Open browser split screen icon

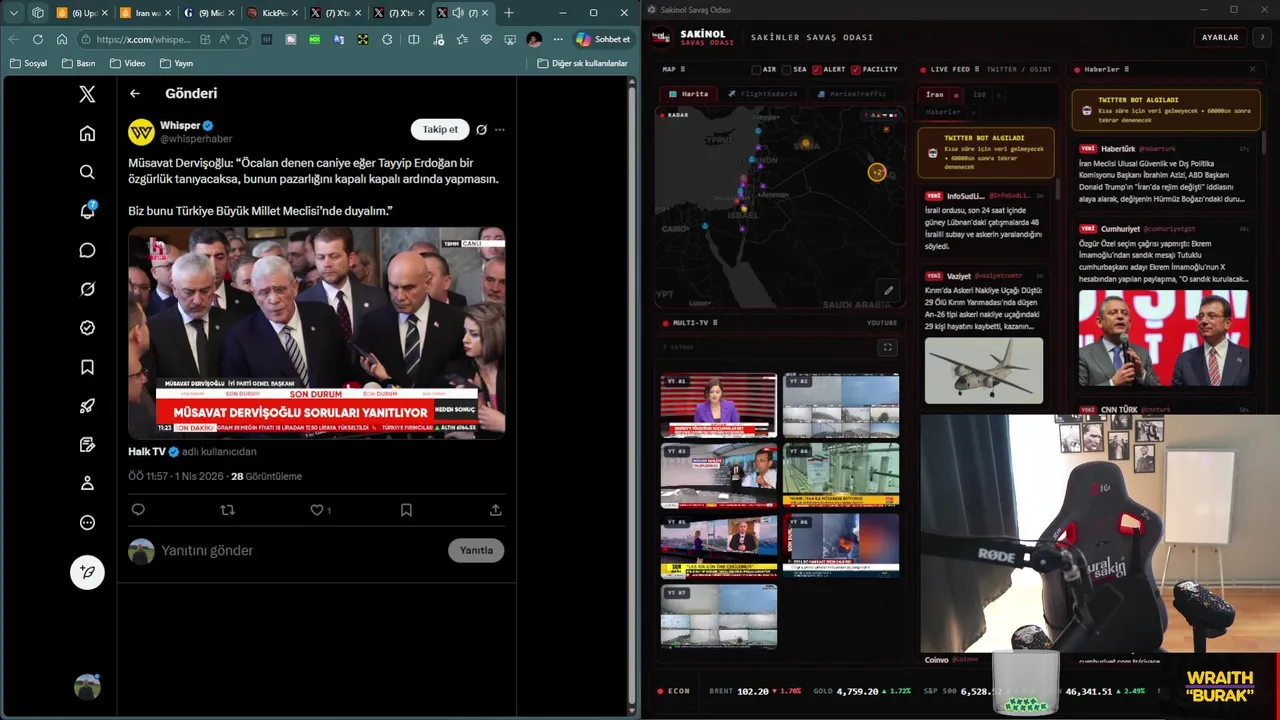pos(414,39)
